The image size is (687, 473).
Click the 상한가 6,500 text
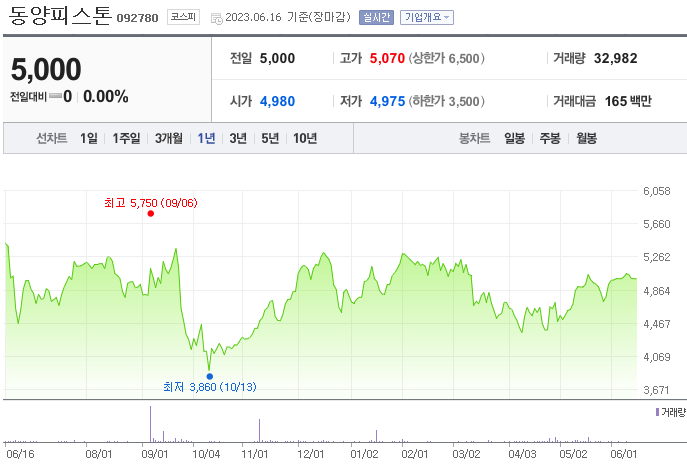(x=446, y=58)
